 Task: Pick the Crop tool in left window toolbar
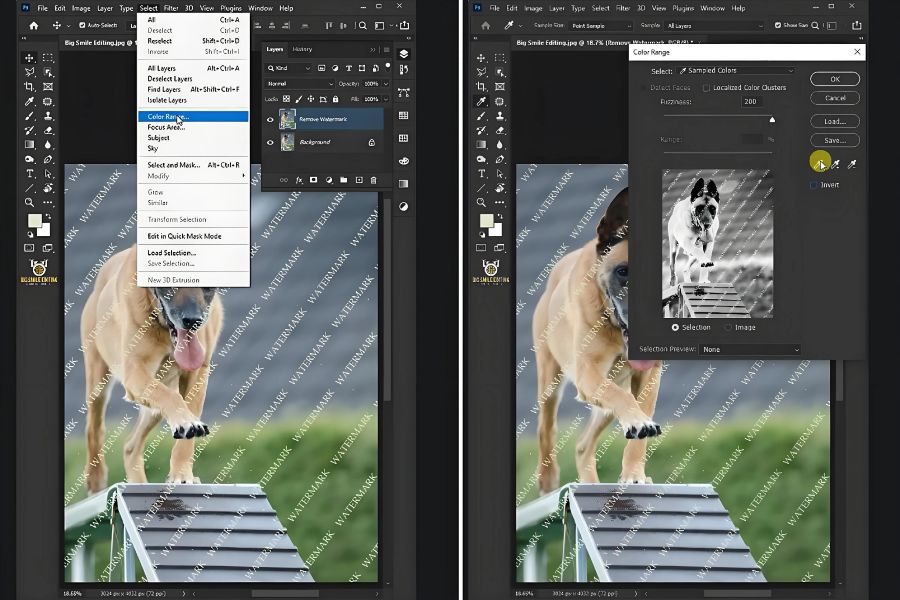(29, 87)
